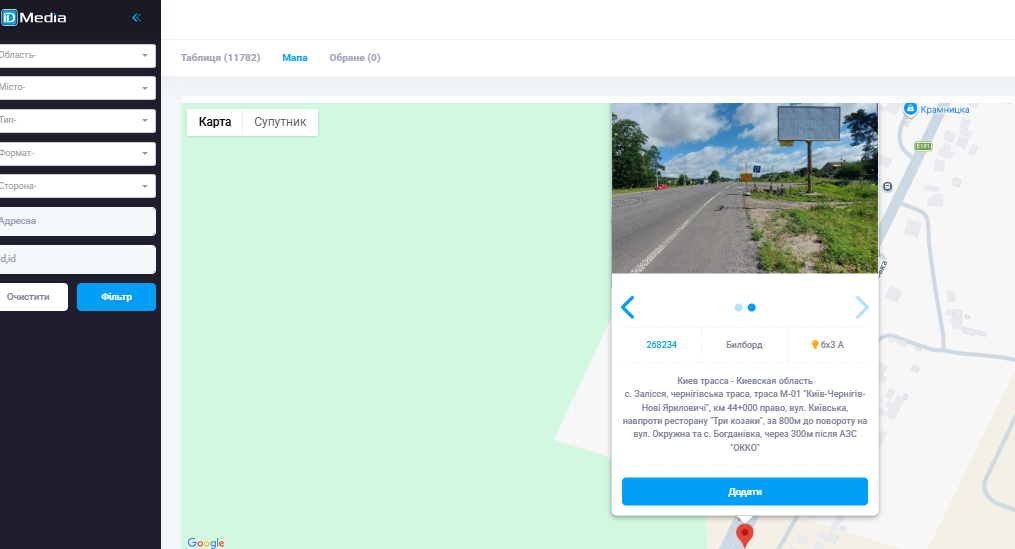
Task: Click the E101 road badge on map
Action: 923,146
